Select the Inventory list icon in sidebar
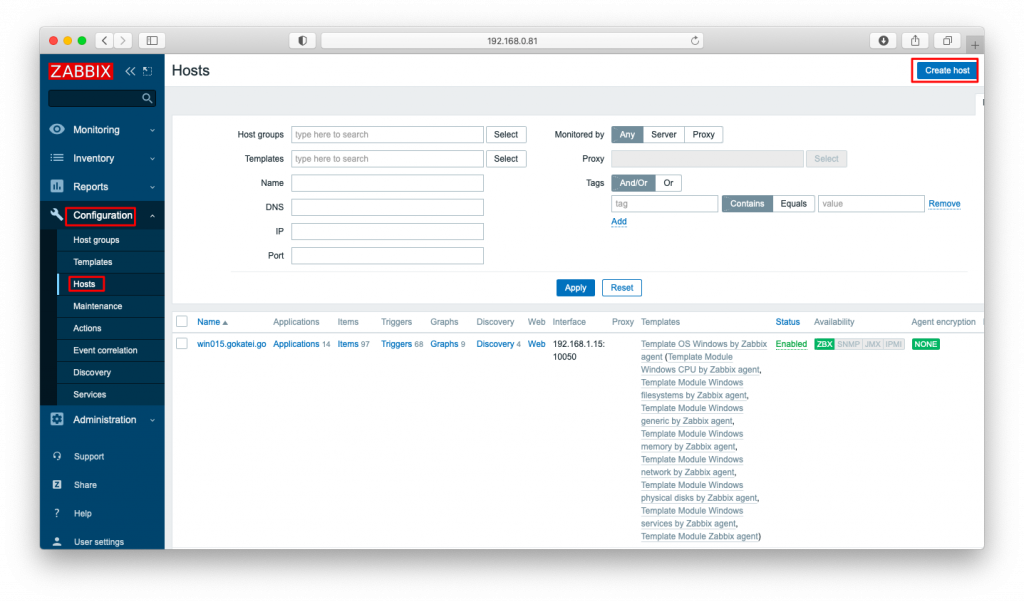Viewport: 1024px width, 602px height. point(57,158)
